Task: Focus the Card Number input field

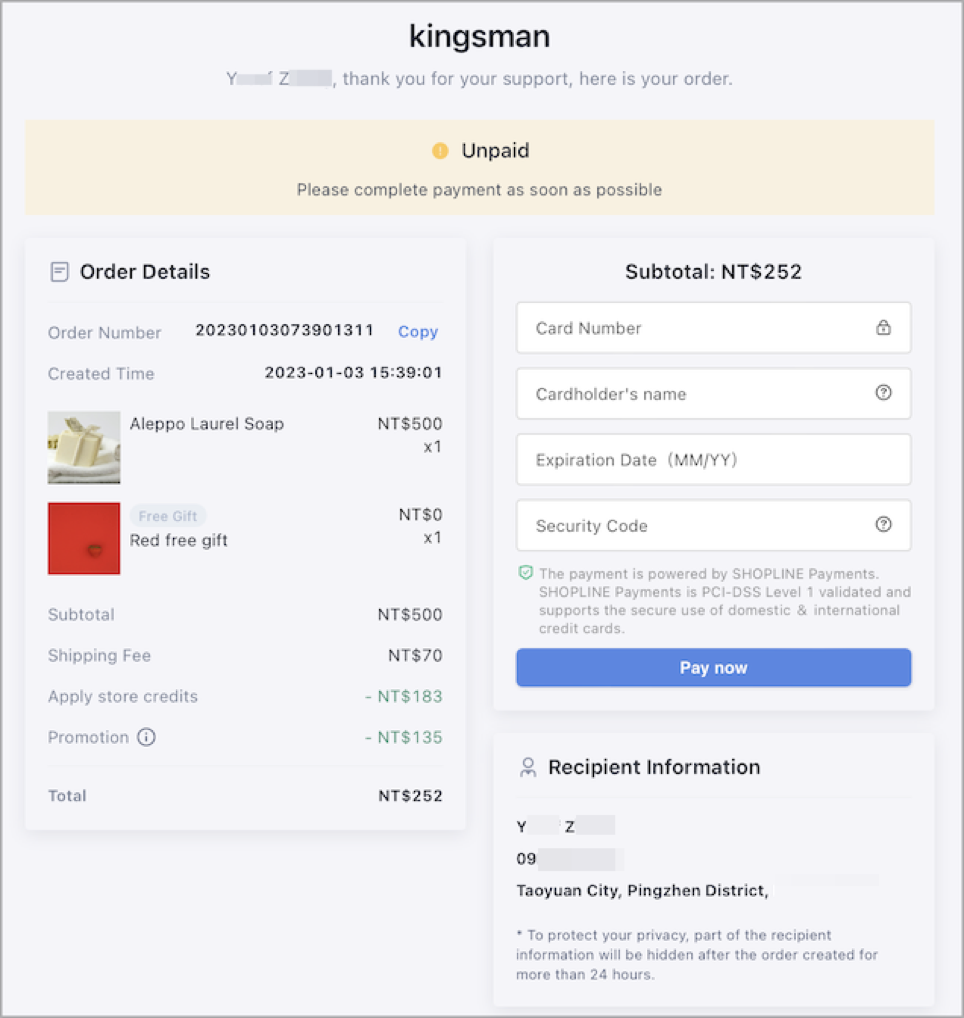Action: click(x=713, y=328)
